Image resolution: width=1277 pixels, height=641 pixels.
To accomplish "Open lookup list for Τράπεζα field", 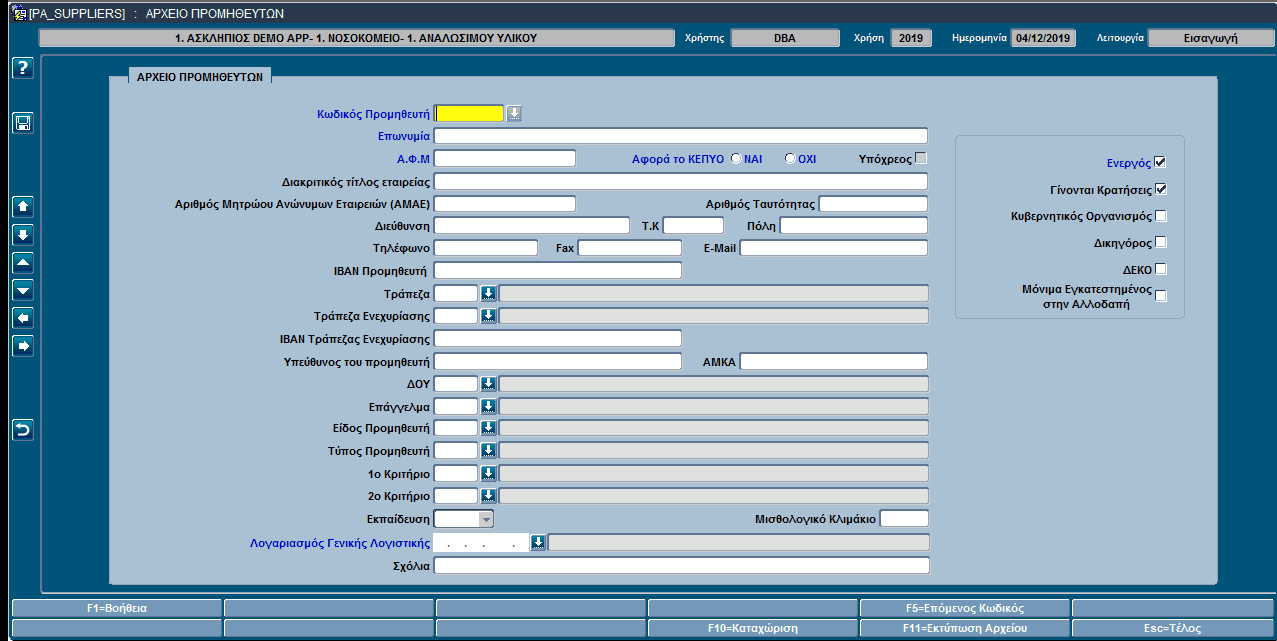I will click(x=488, y=293).
